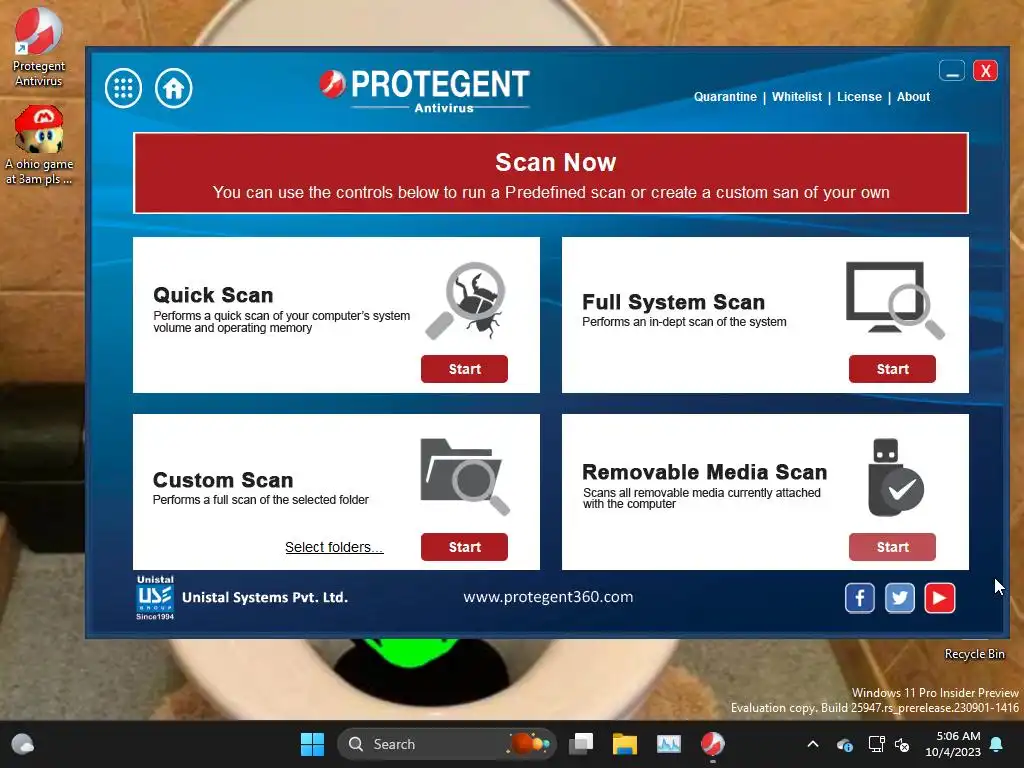This screenshot has width=1024, height=768.
Task: Click the muted volume tray icon
Action: 902,744
